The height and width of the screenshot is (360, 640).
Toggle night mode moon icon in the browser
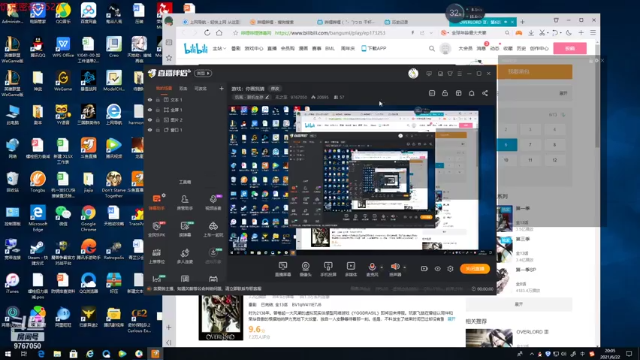tap(569, 33)
